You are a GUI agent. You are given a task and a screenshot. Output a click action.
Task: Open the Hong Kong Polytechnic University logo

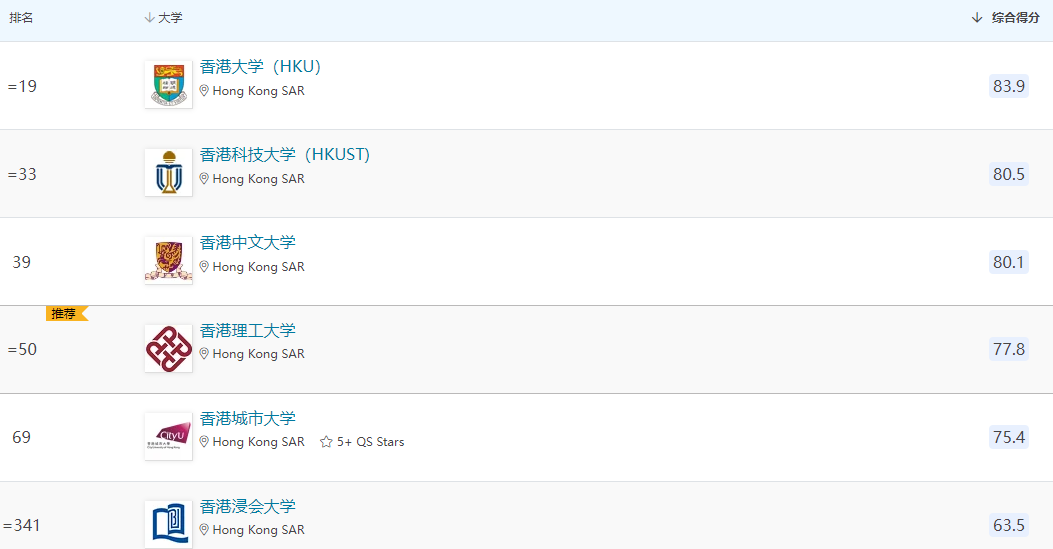[169, 348]
